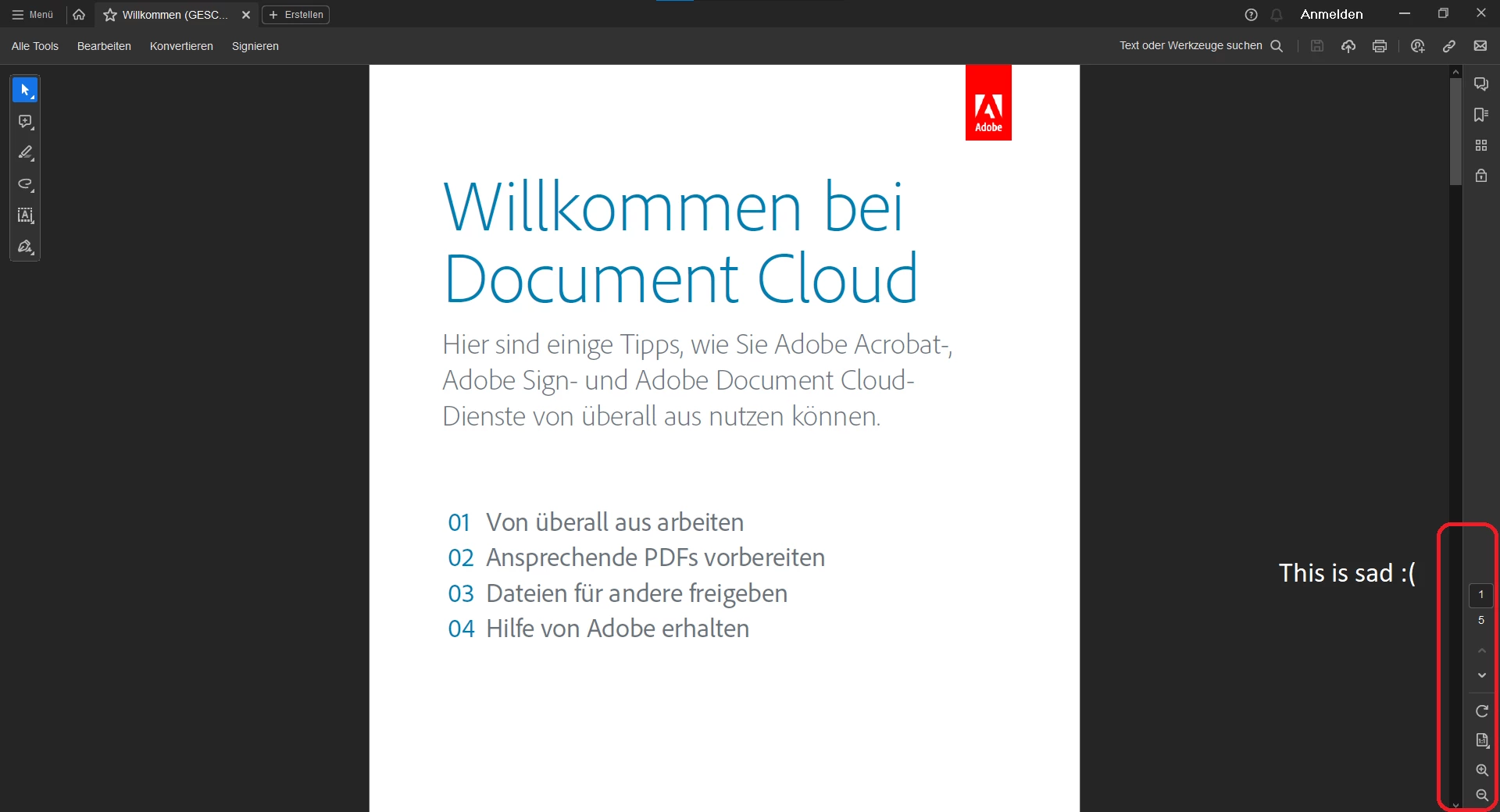This screenshot has height=812, width=1500.
Task: Open the help question mark icon
Action: [x=1251, y=15]
